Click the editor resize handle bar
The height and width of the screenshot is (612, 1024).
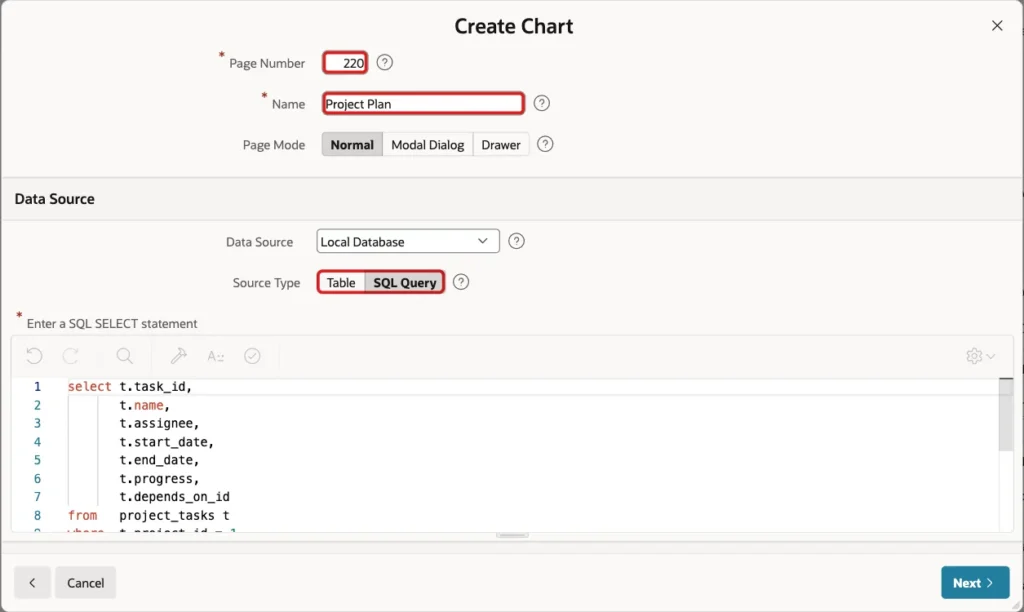tap(512, 536)
